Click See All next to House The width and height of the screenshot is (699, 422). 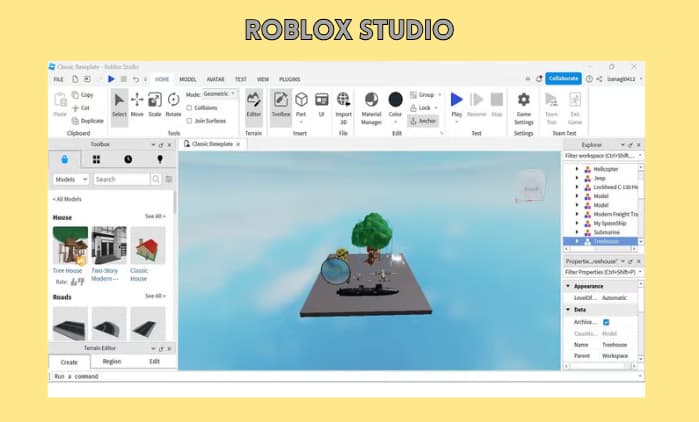tap(155, 216)
